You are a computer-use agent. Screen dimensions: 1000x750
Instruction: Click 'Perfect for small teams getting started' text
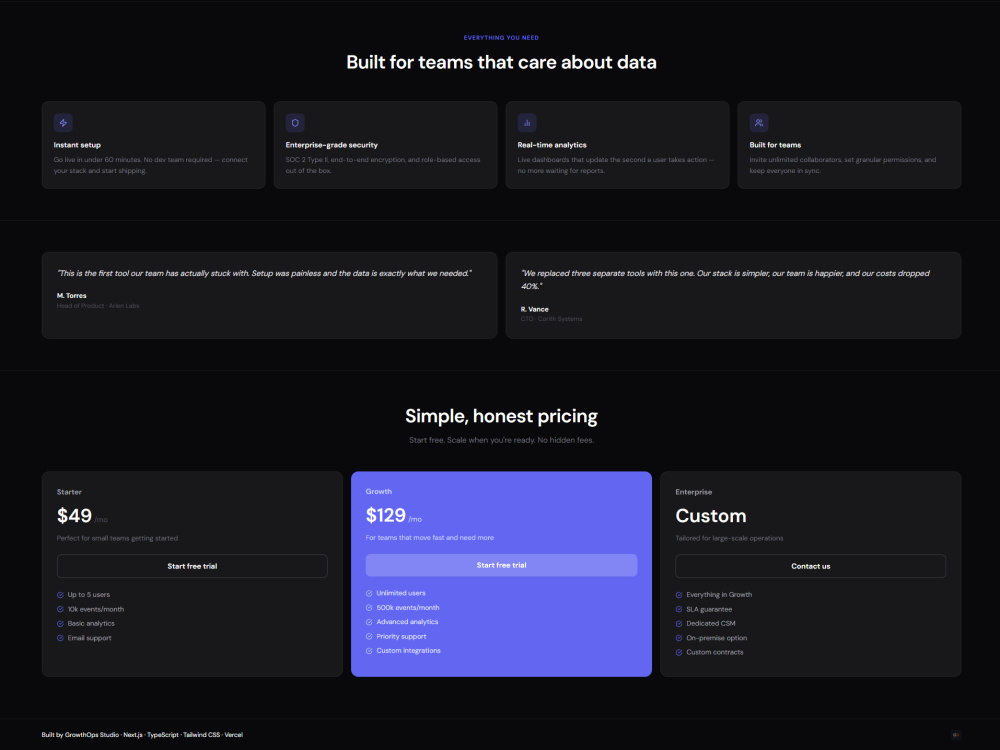click(x=117, y=538)
